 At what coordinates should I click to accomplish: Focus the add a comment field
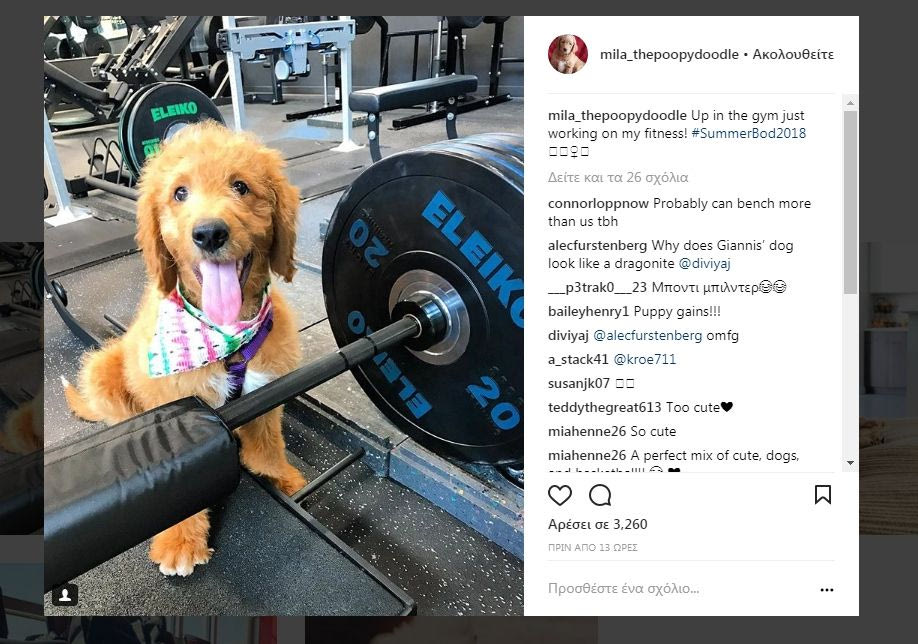point(679,589)
